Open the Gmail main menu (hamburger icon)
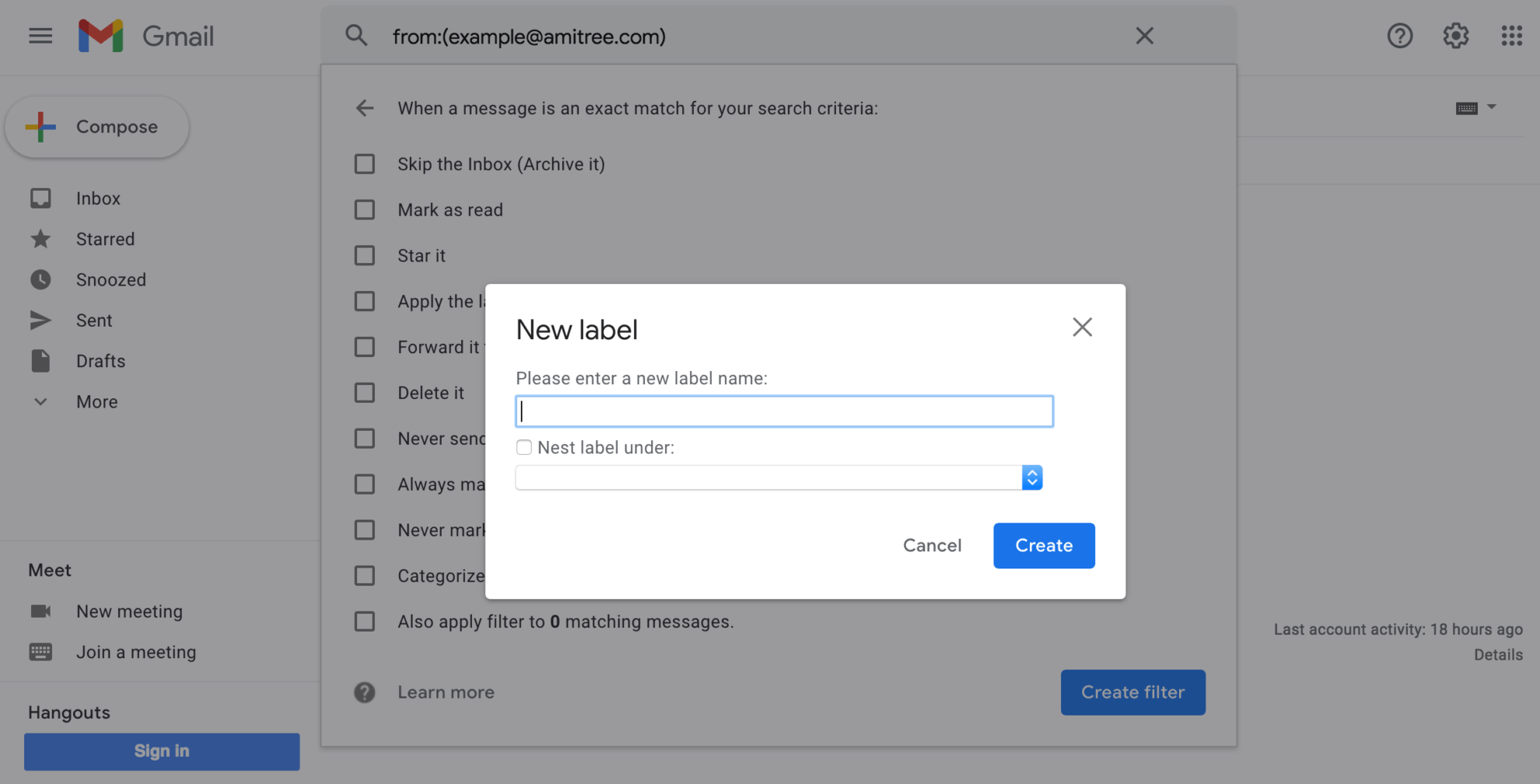The image size is (1540, 784). point(40,36)
